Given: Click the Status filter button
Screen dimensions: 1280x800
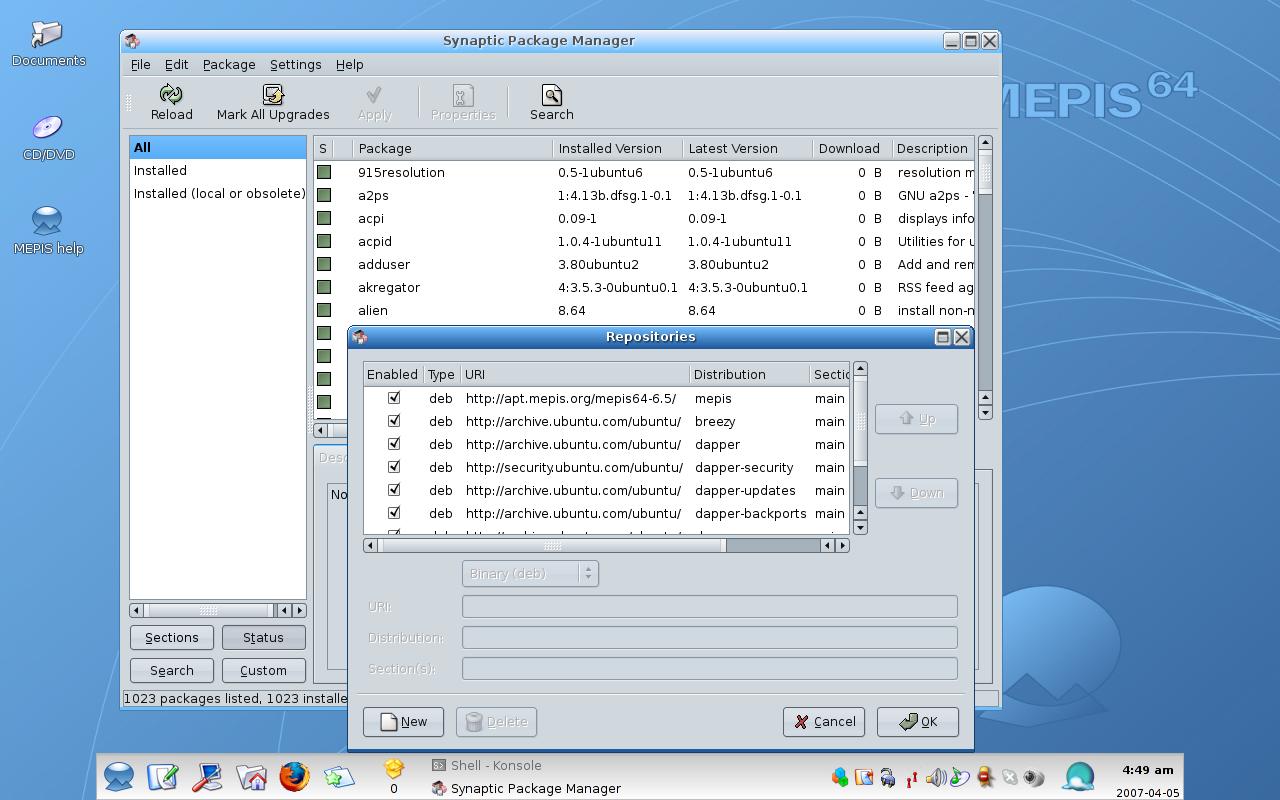Looking at the screenshot, I should pyautogui.click(x=263, y=638).
